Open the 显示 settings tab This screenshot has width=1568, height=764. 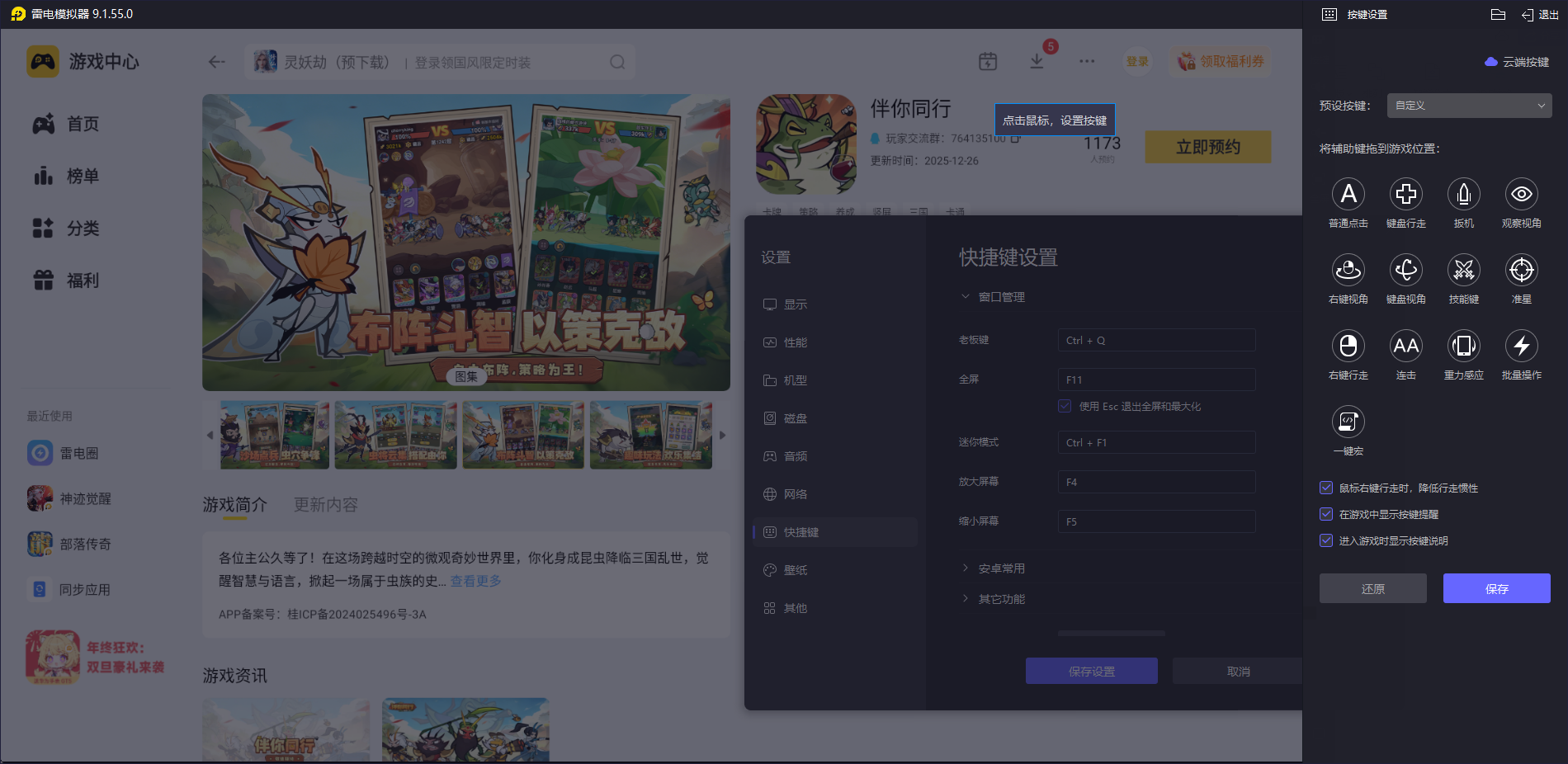click(x=835, y=304)
